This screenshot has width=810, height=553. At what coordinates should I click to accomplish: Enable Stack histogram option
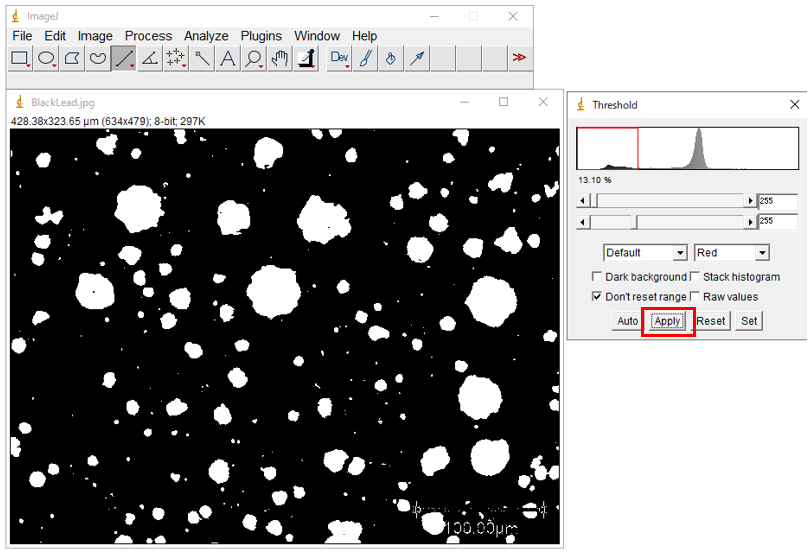[694, 277]
